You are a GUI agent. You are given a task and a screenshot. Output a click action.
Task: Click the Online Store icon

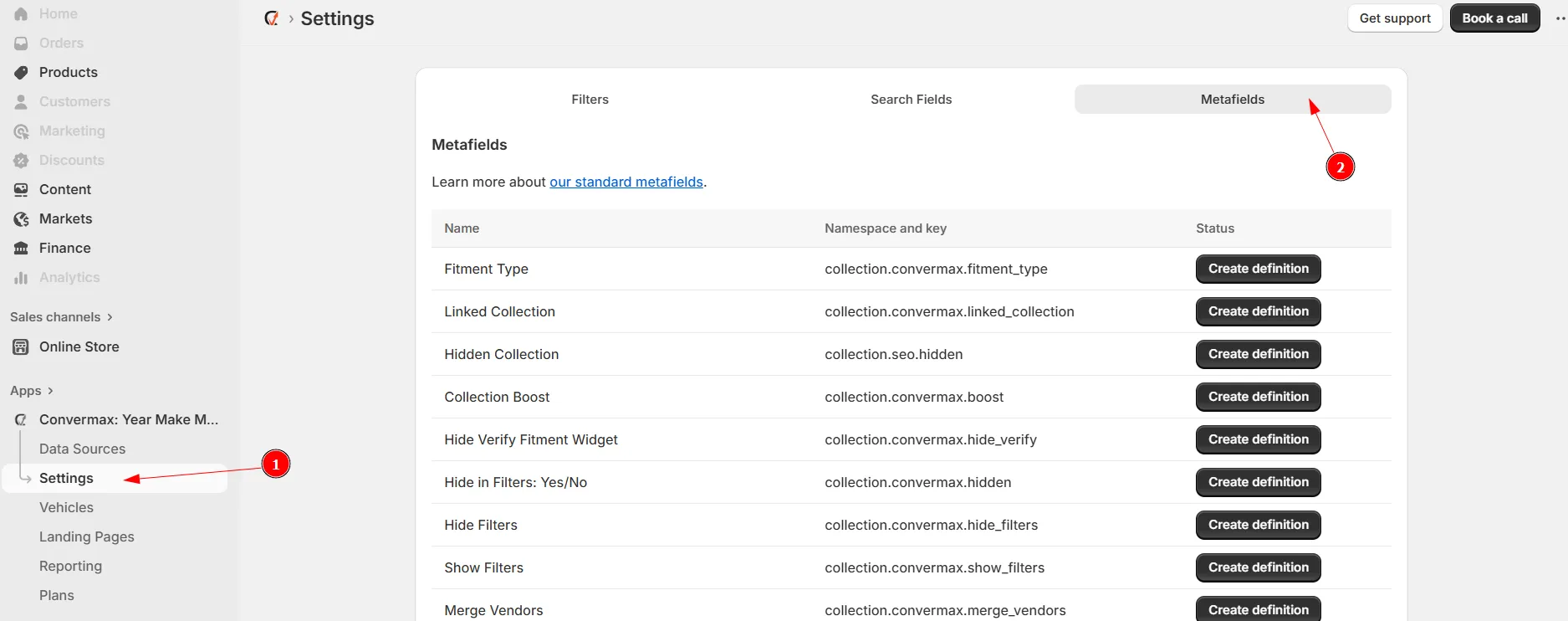(21, 347)
